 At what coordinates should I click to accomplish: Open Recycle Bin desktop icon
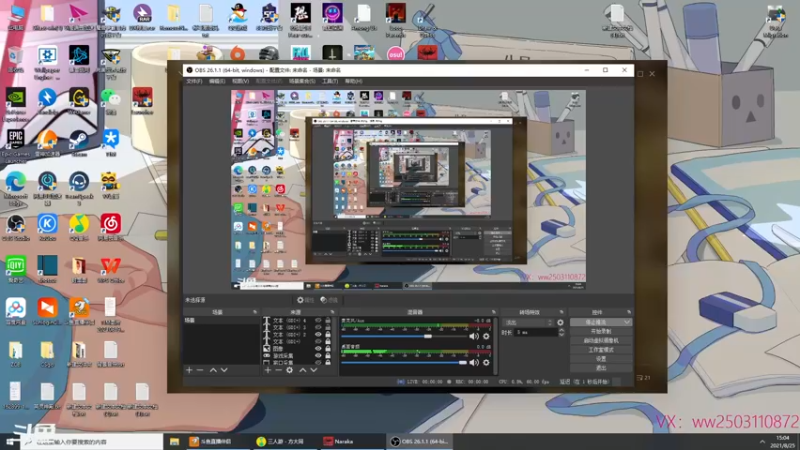[x=15, y=59]
